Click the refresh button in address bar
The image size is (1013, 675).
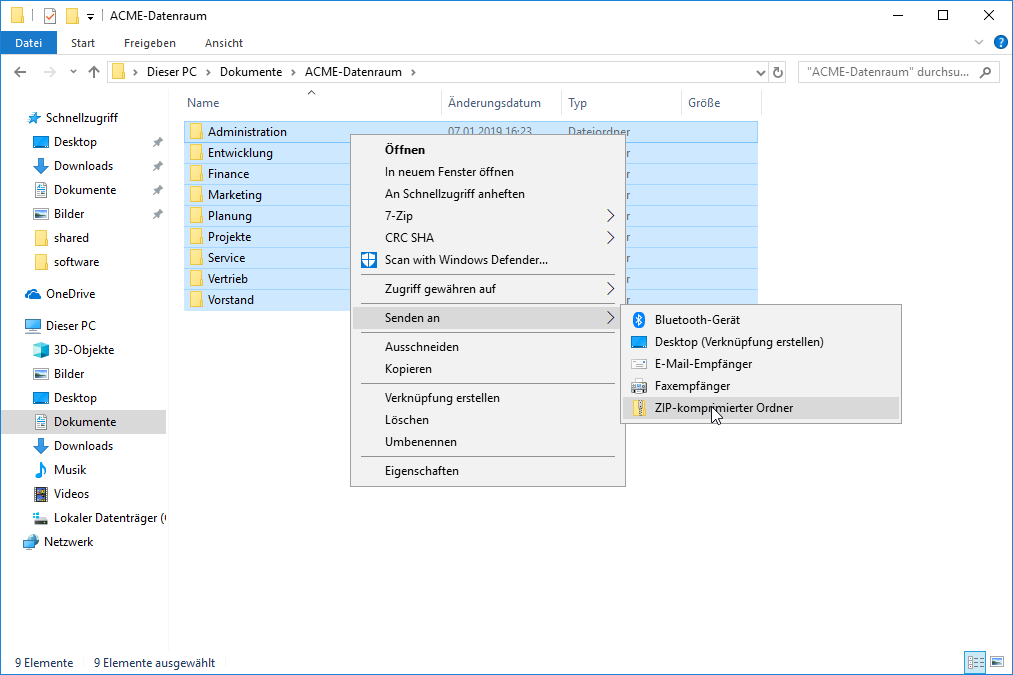[x=779, y=72]
